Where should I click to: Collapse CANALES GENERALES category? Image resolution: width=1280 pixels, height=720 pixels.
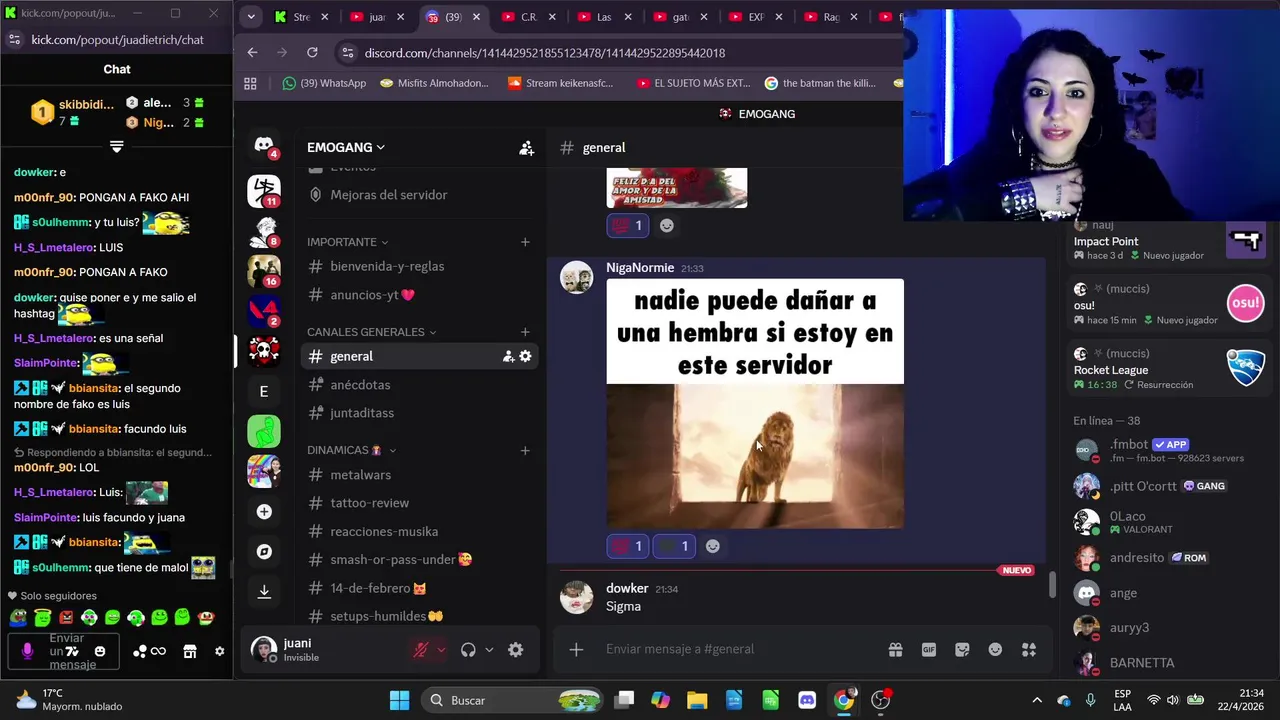(372, 332)
